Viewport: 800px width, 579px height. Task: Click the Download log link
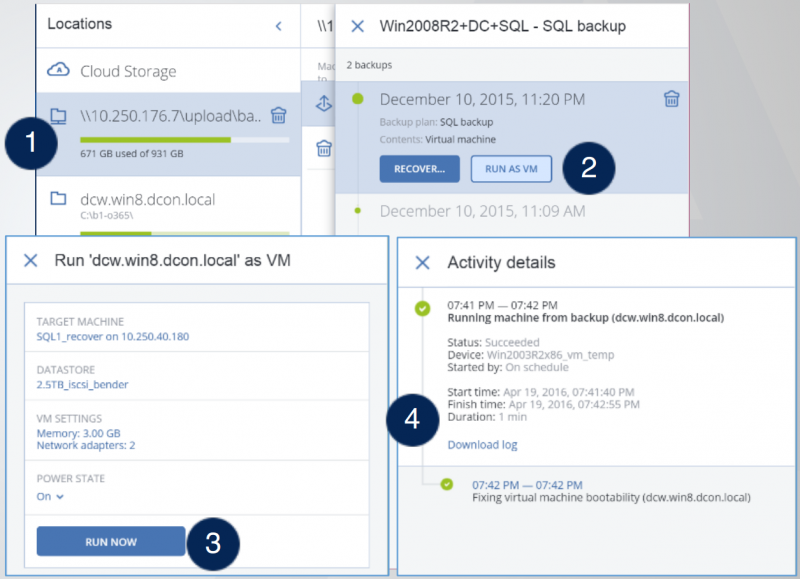tap(482, 445)
